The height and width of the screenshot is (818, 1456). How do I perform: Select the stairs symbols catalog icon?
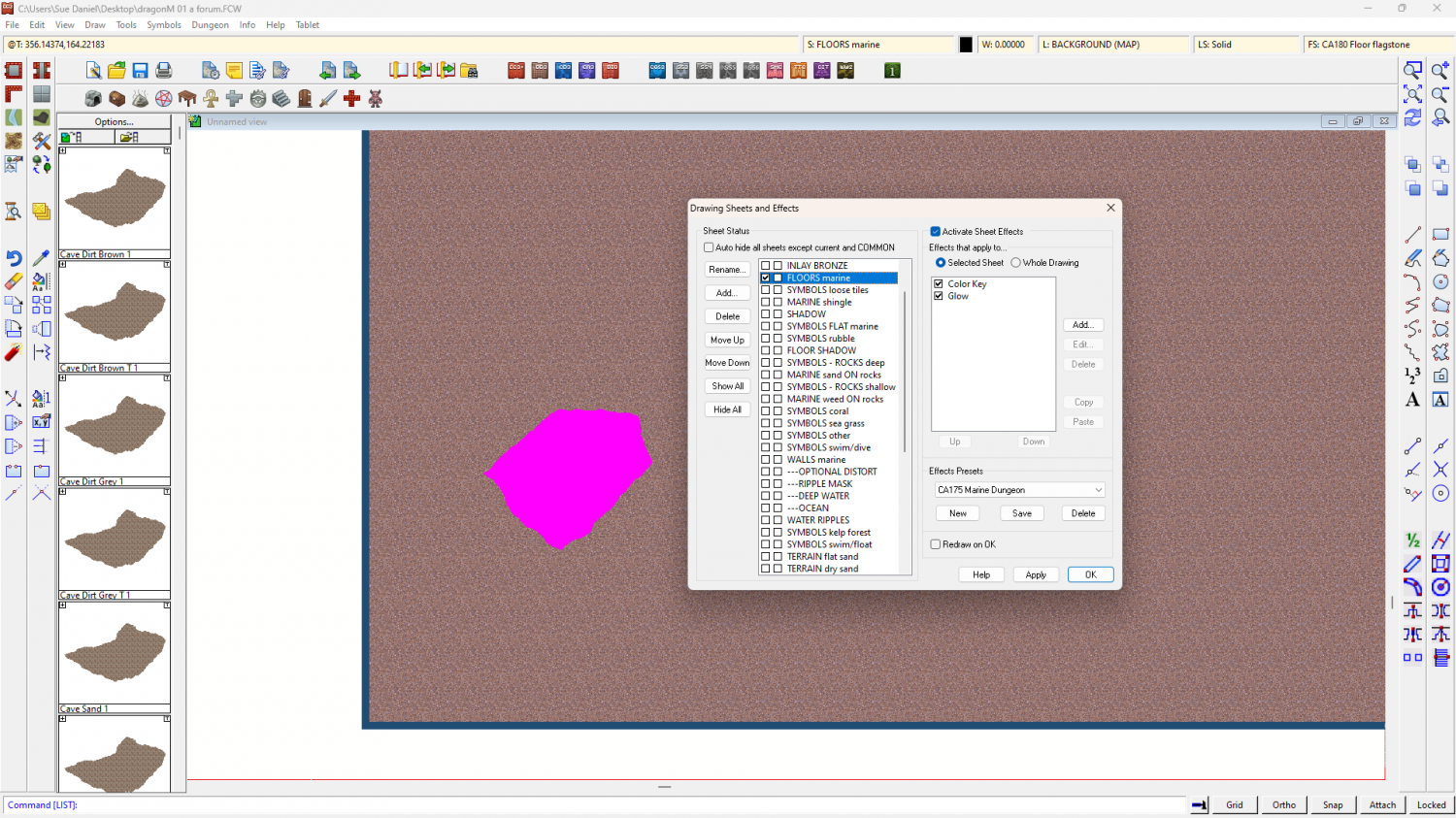[281, 98]
